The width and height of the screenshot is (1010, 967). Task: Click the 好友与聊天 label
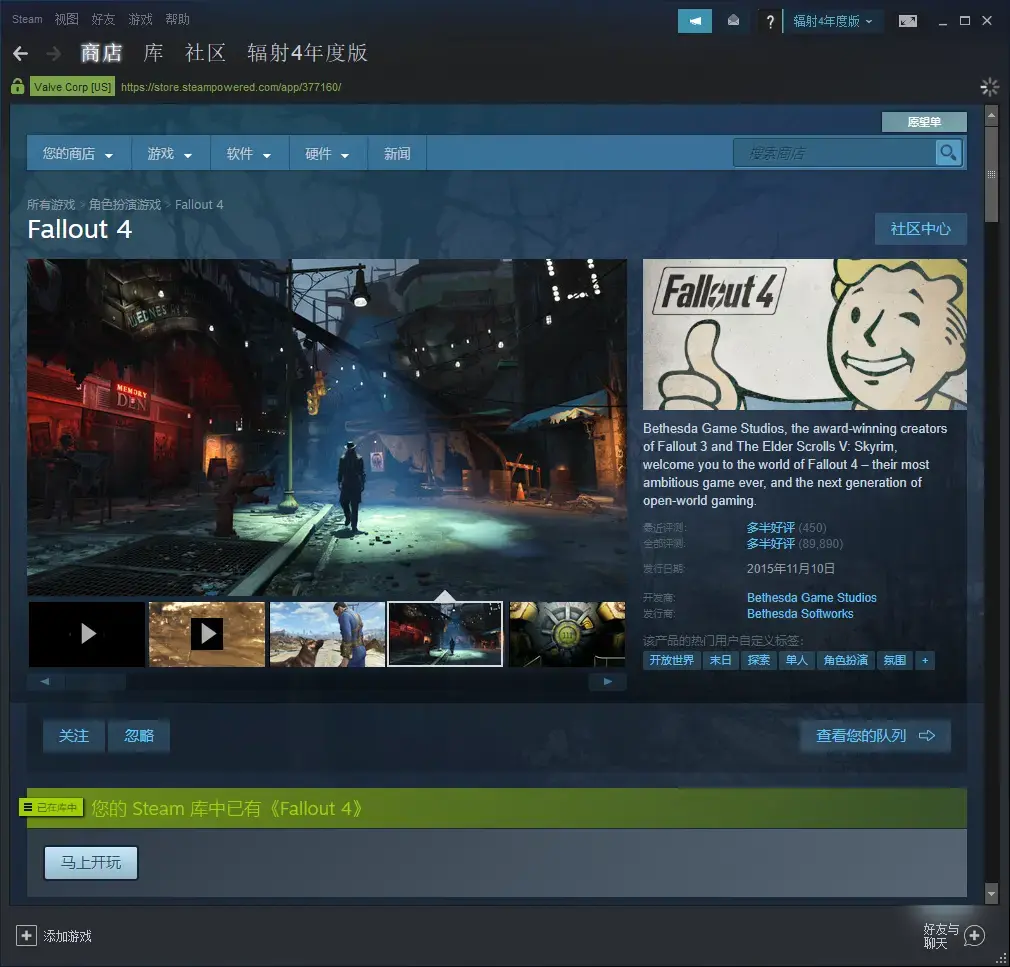[941, 936]
